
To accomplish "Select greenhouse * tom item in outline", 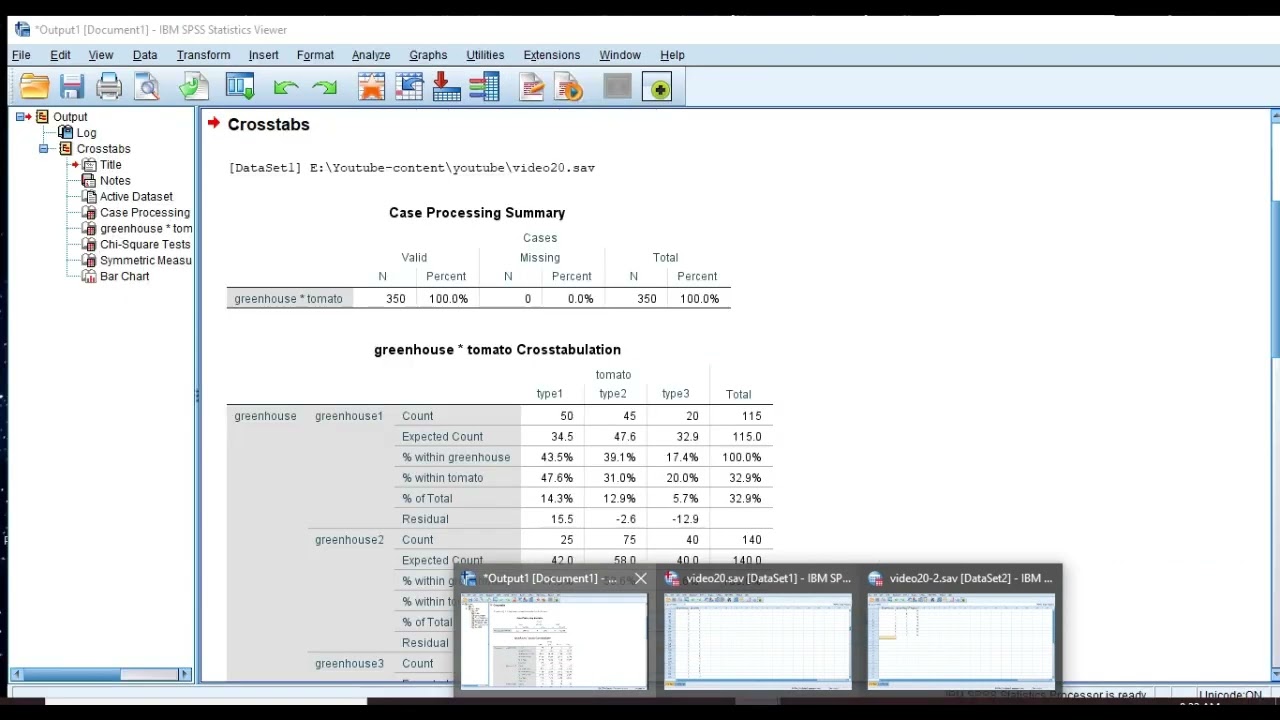I will tap(146, 229).
